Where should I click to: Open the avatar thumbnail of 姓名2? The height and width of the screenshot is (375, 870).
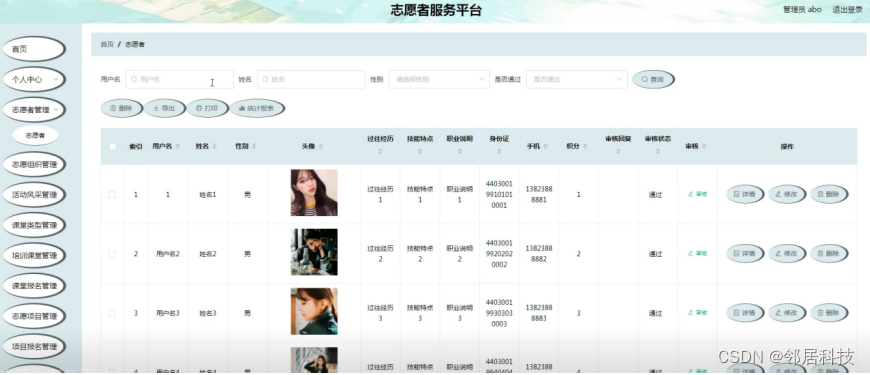click(314, 252)
